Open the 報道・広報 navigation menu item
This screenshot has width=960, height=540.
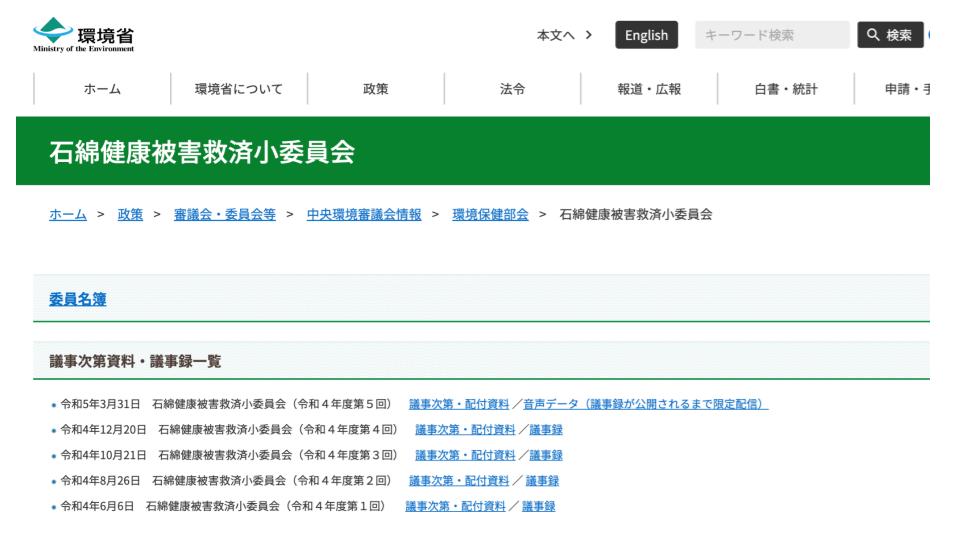point(649,89)
